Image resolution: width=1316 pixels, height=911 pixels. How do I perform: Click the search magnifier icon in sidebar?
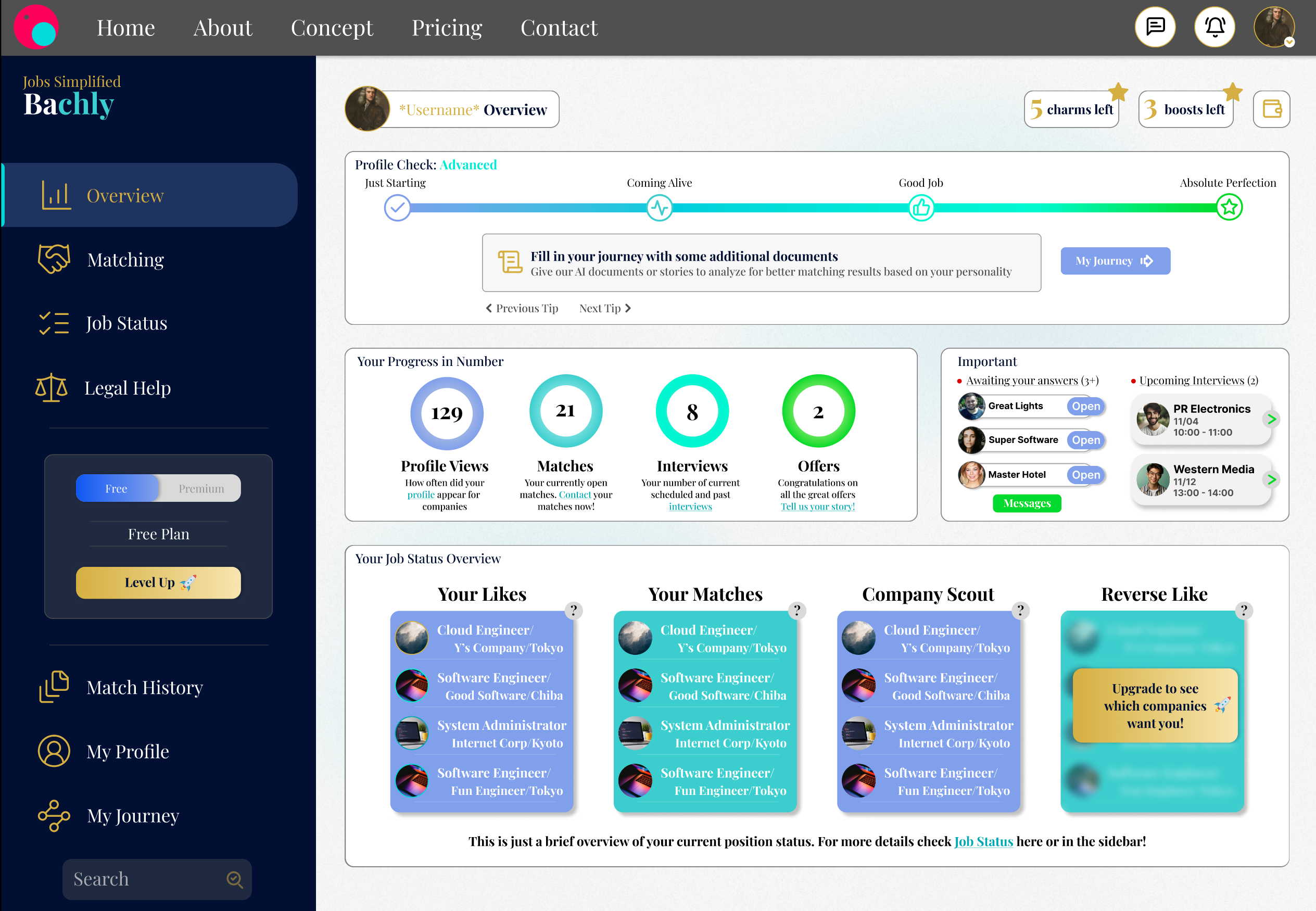click(x=235, y=879)
